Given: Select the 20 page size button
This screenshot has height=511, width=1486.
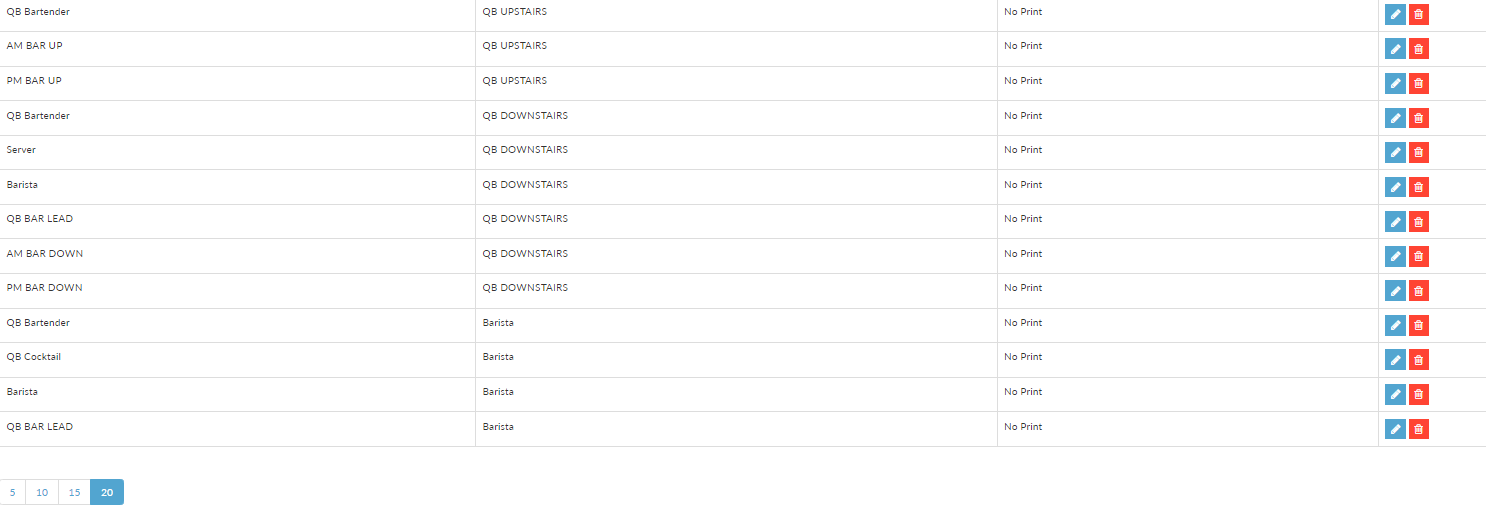Looking at the screenshot, I should (x=107, y=492).
